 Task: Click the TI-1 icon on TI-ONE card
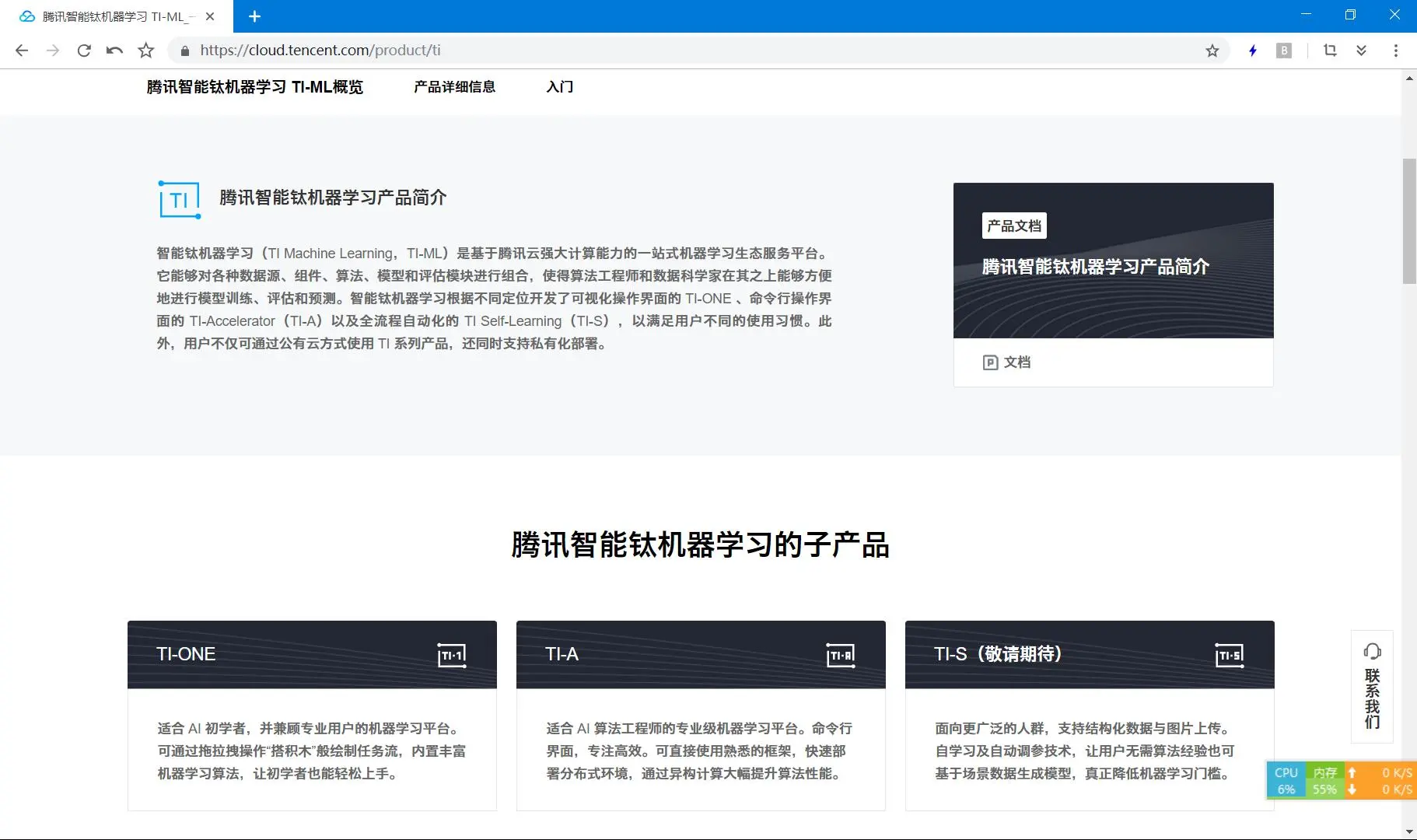coord(451,655)
